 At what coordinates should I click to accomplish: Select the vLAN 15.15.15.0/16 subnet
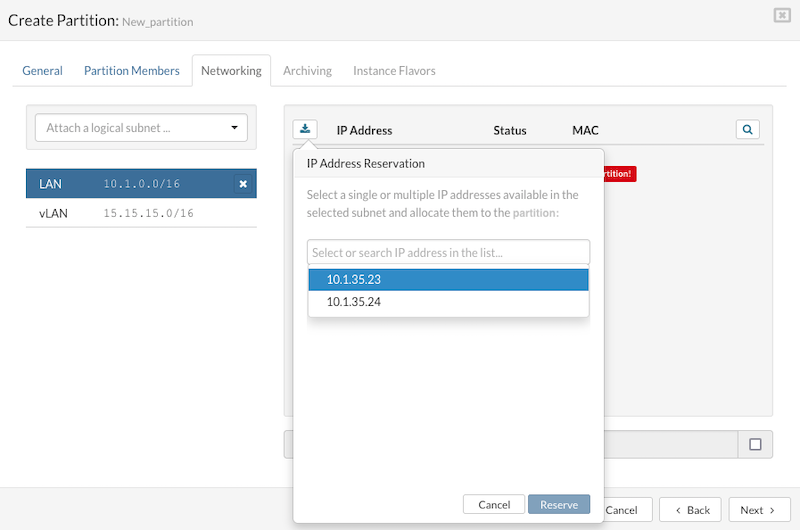[x=141, y=213]
